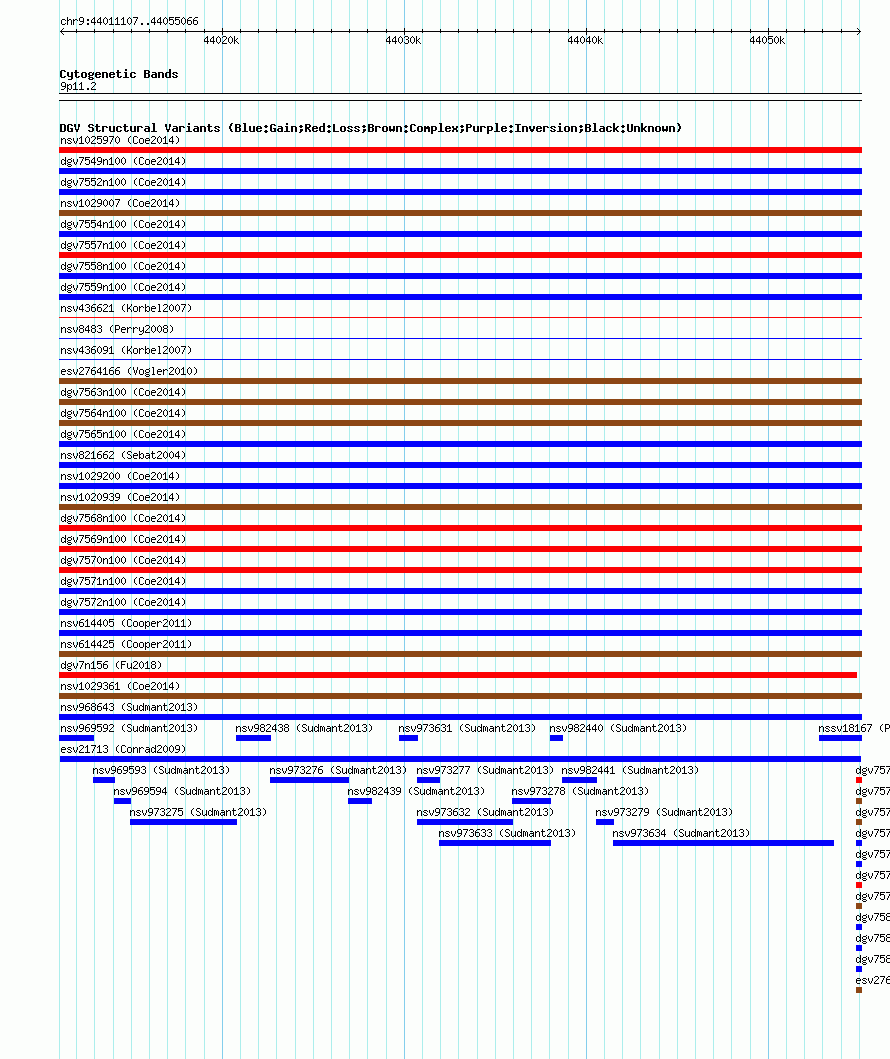Select dgv7n156 (Fu2018) label

[x=111, y=665]
